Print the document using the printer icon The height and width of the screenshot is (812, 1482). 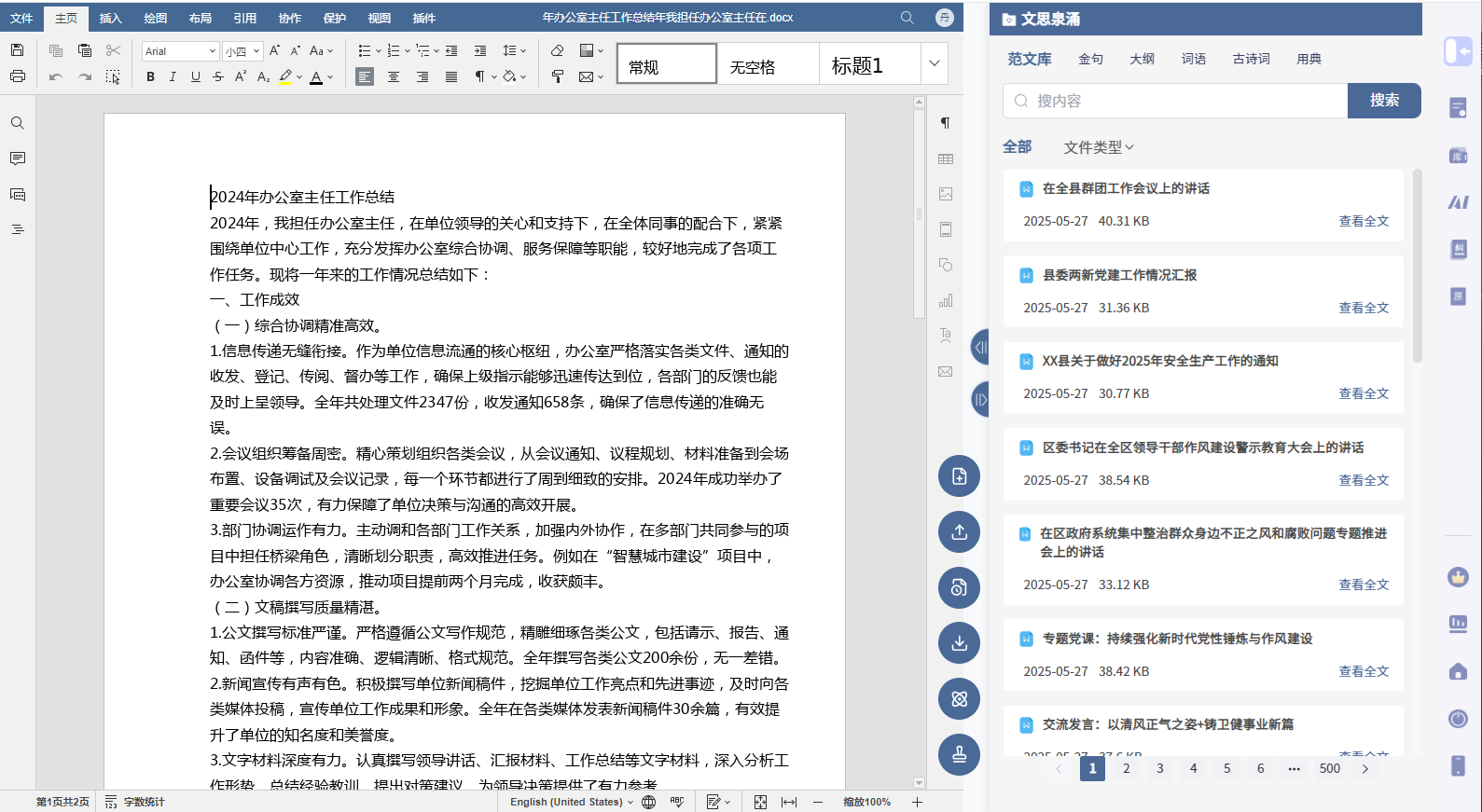click(18, 76)
